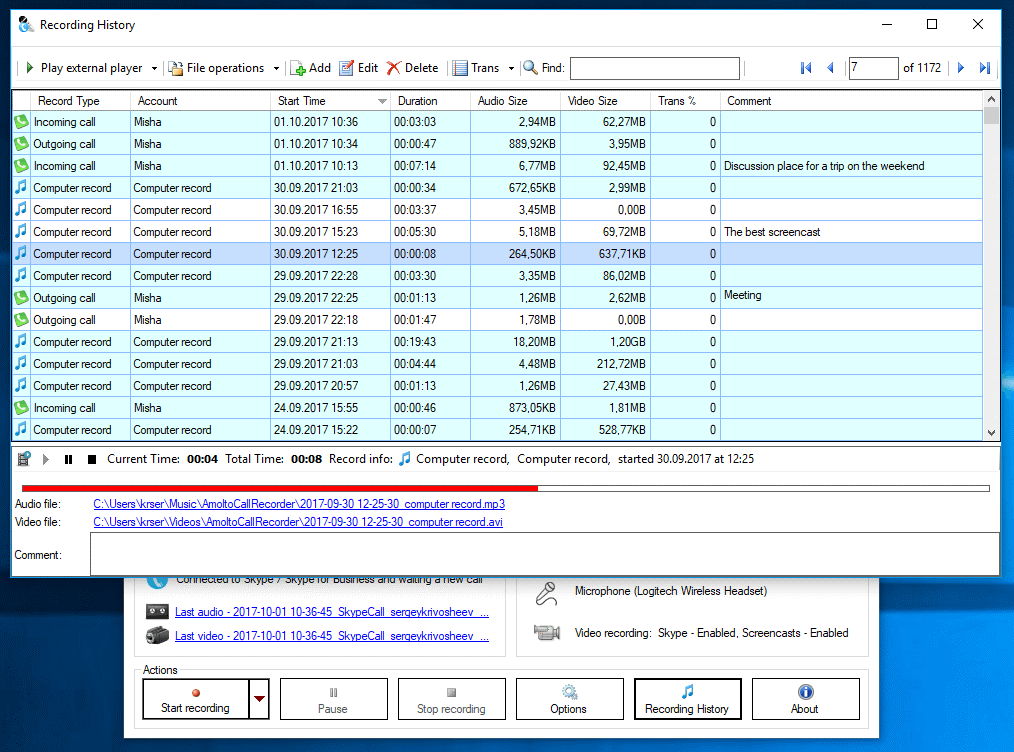Select Incoming call at 24.09.2017 15:55
The height and width of the screenshot is (752, 1014).
pyautogui.click(x=497, y=408)
